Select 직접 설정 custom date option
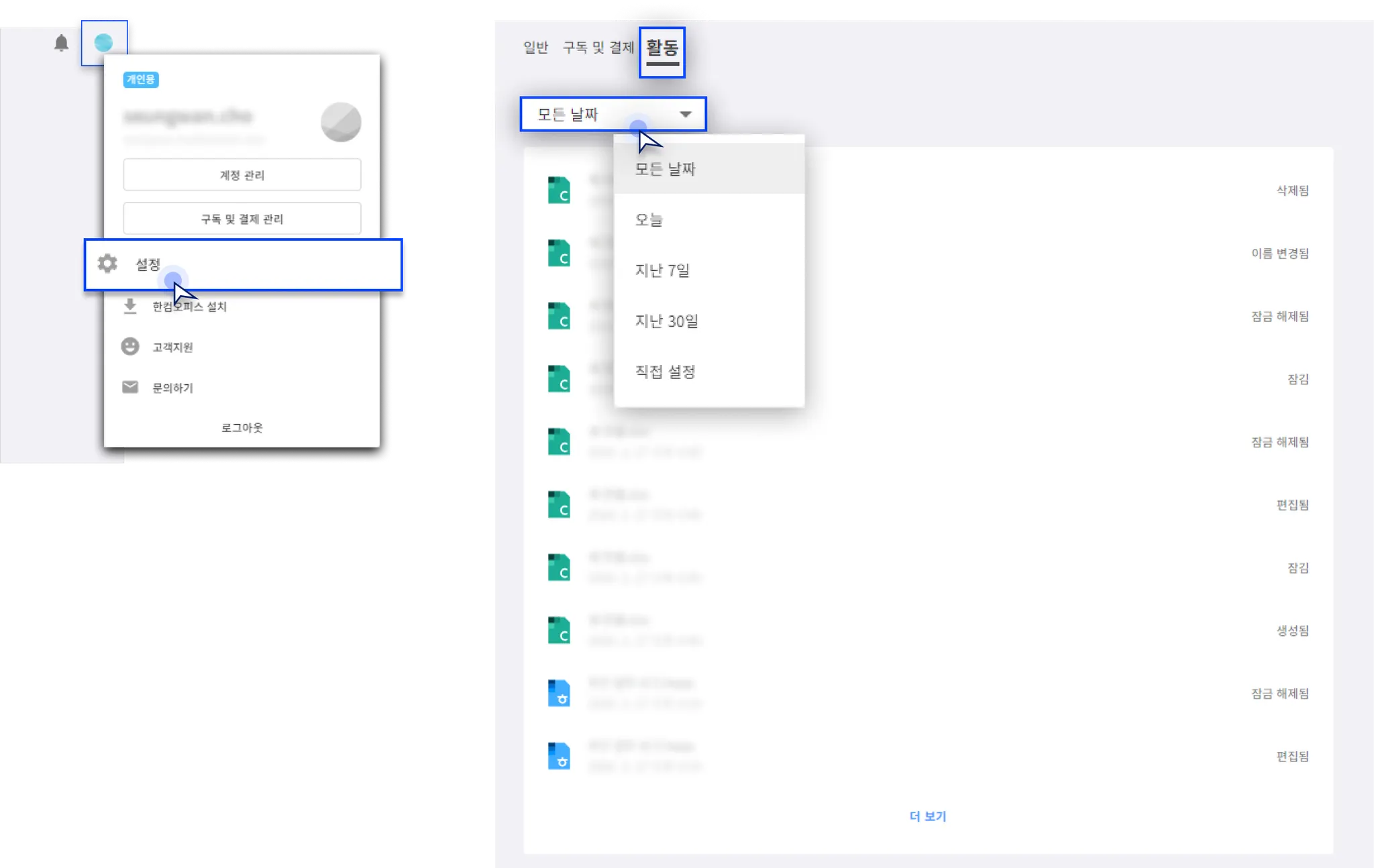Image resolution: width=1374 pixels, height=868 pixels. pos(665,372)
